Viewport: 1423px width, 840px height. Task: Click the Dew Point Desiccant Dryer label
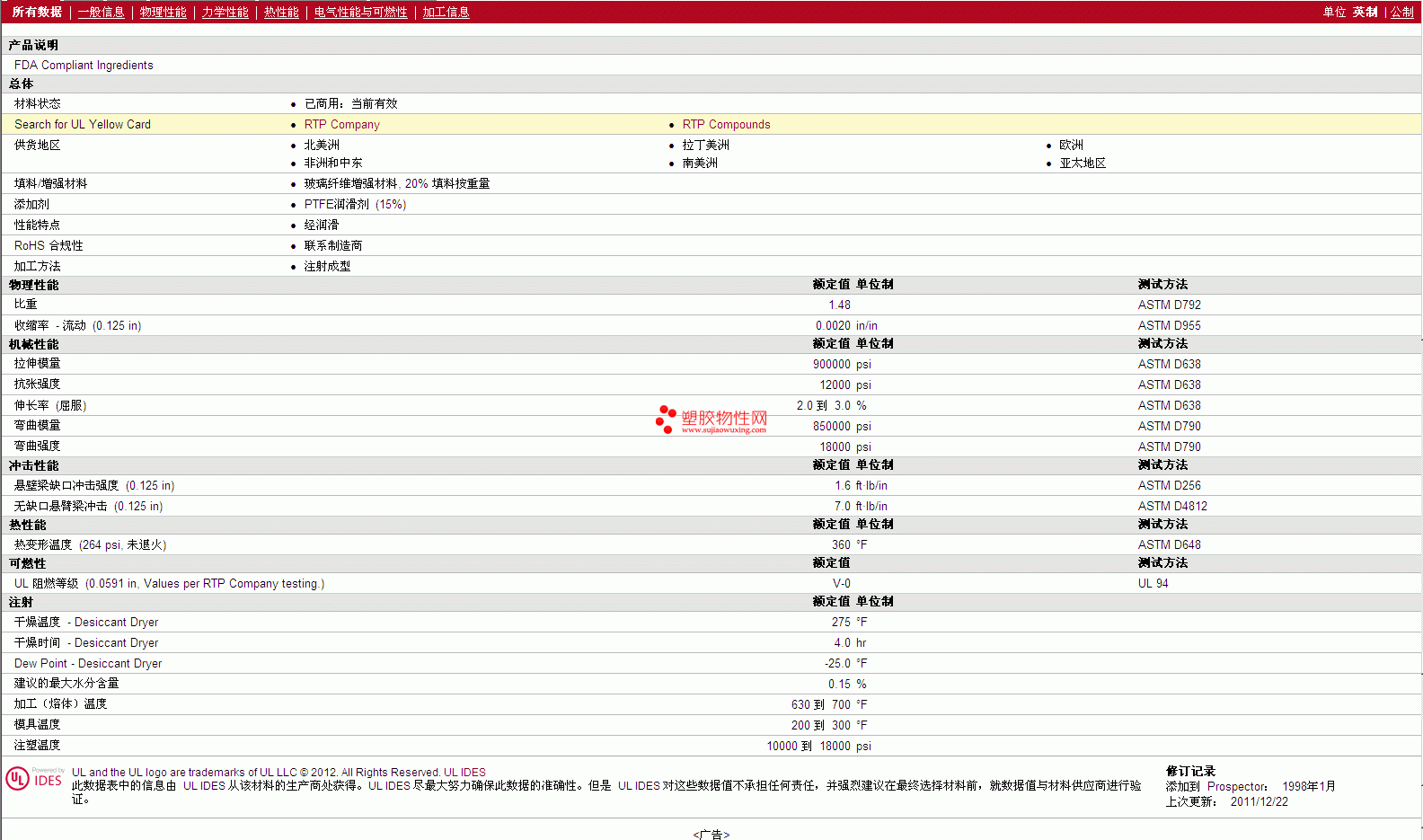coord(88,664)
